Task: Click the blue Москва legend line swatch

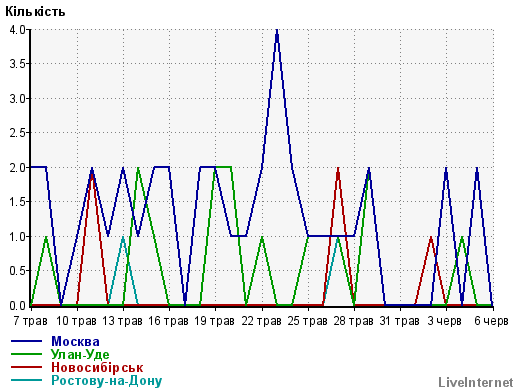Action: (27, 341)
